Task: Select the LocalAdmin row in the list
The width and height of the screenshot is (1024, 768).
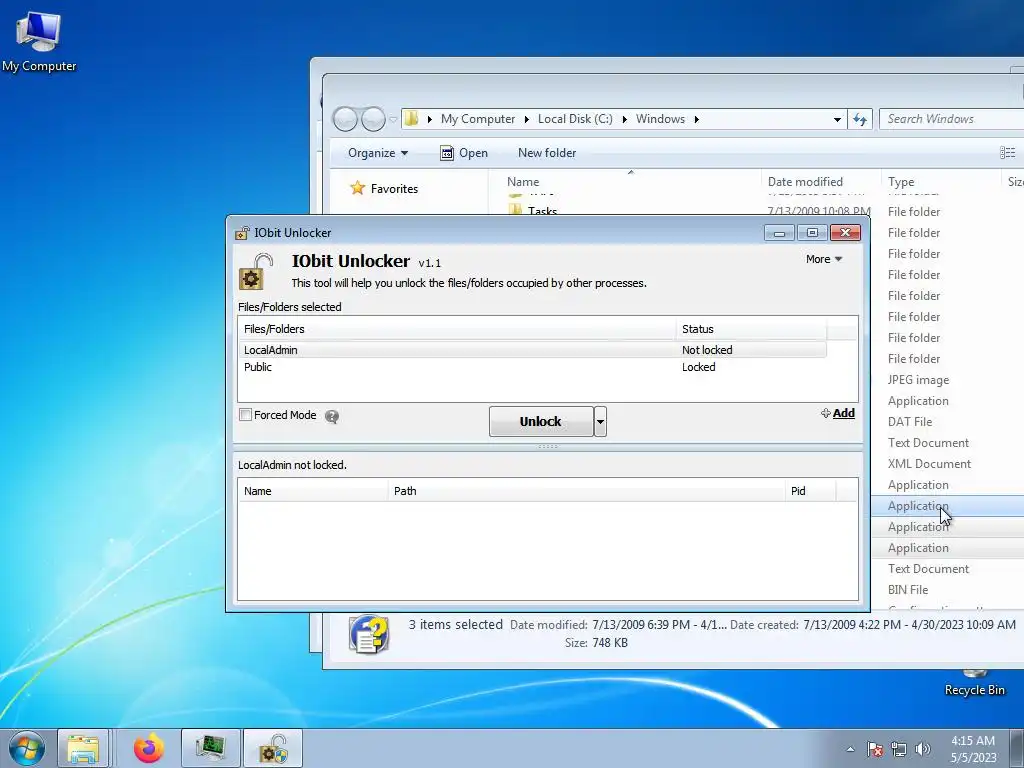Action: tap(532, 350)
